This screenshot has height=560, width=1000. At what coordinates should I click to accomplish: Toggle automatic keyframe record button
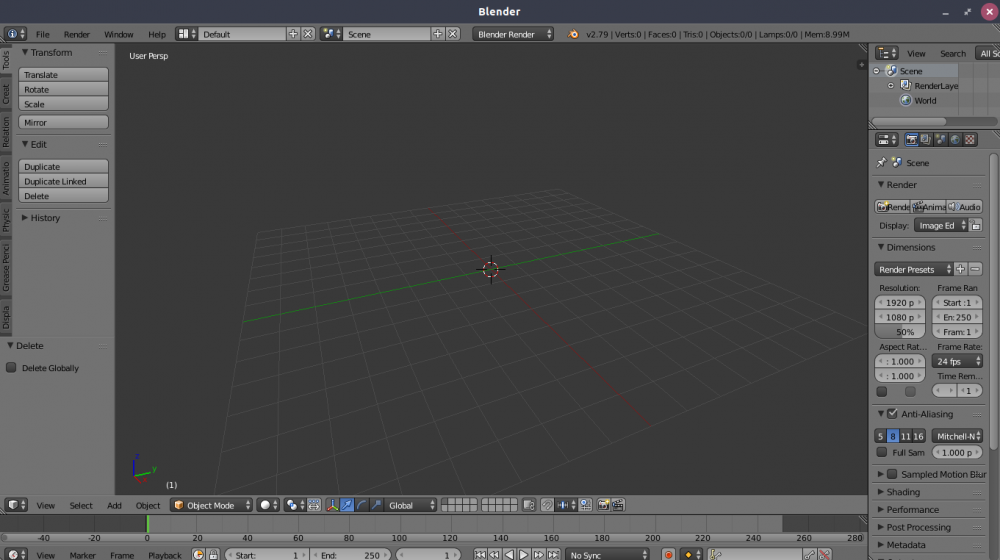pos(668,555)
